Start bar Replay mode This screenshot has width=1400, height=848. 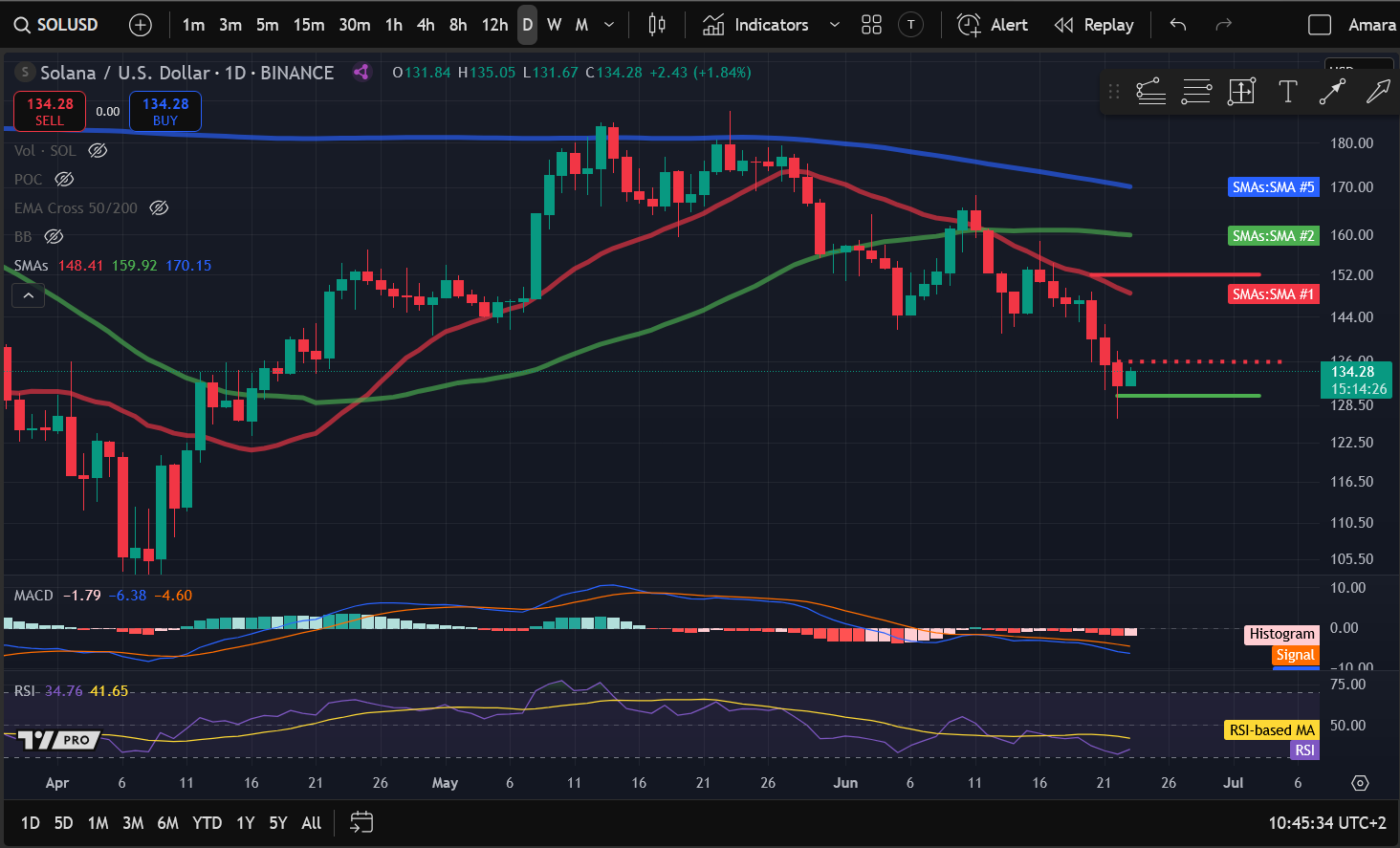click(x=1094, y=25)
